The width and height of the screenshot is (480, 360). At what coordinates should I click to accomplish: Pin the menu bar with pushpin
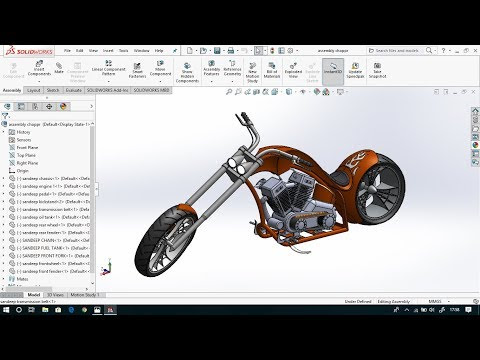(x=175, y=51)
